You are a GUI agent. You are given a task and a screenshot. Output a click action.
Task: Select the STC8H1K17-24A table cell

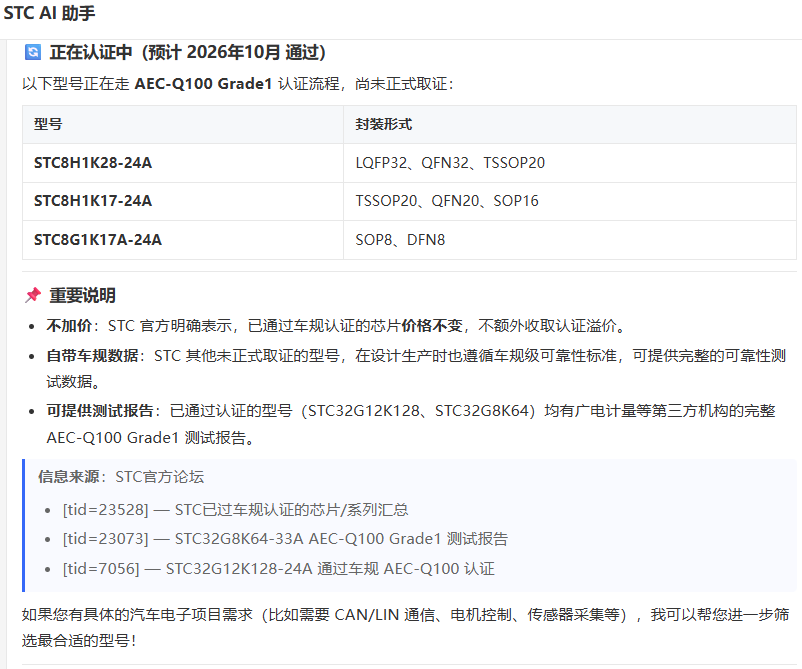183,201
